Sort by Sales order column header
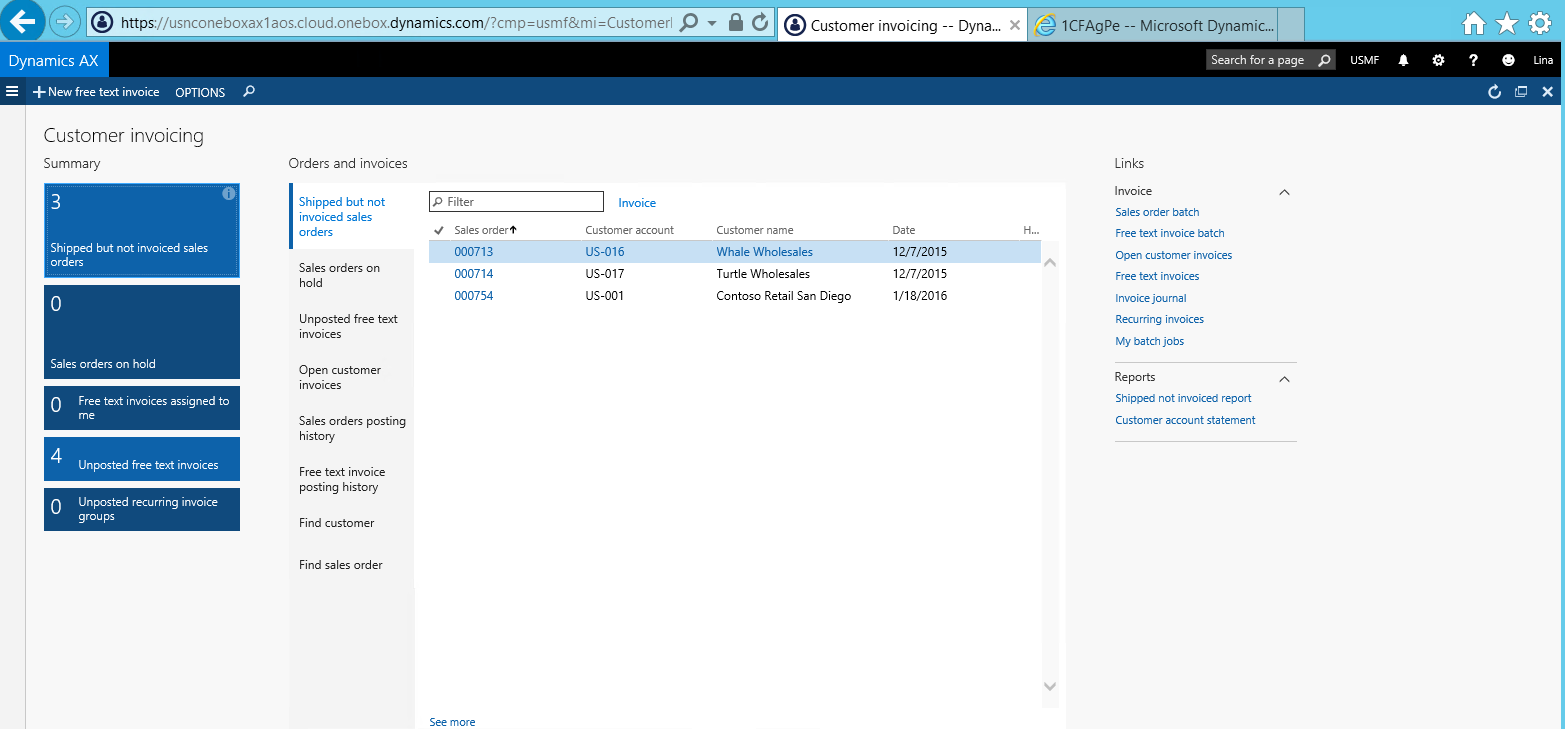This screenshot has width=1565, height=729. click(x=482, y=230)
